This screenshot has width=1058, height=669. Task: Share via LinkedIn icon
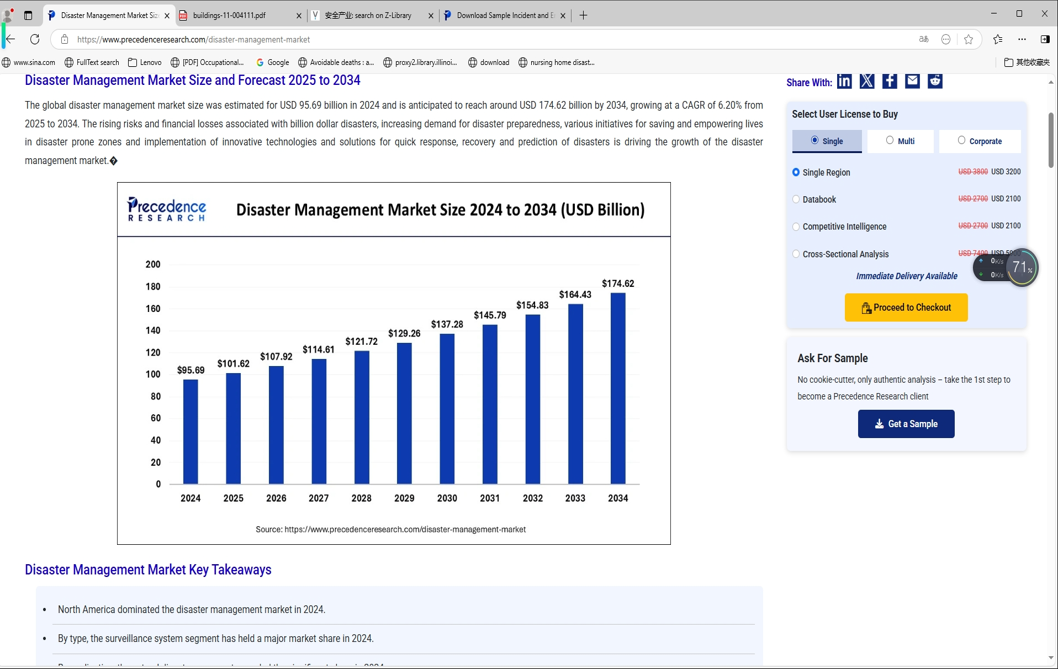tap(844, 82)
